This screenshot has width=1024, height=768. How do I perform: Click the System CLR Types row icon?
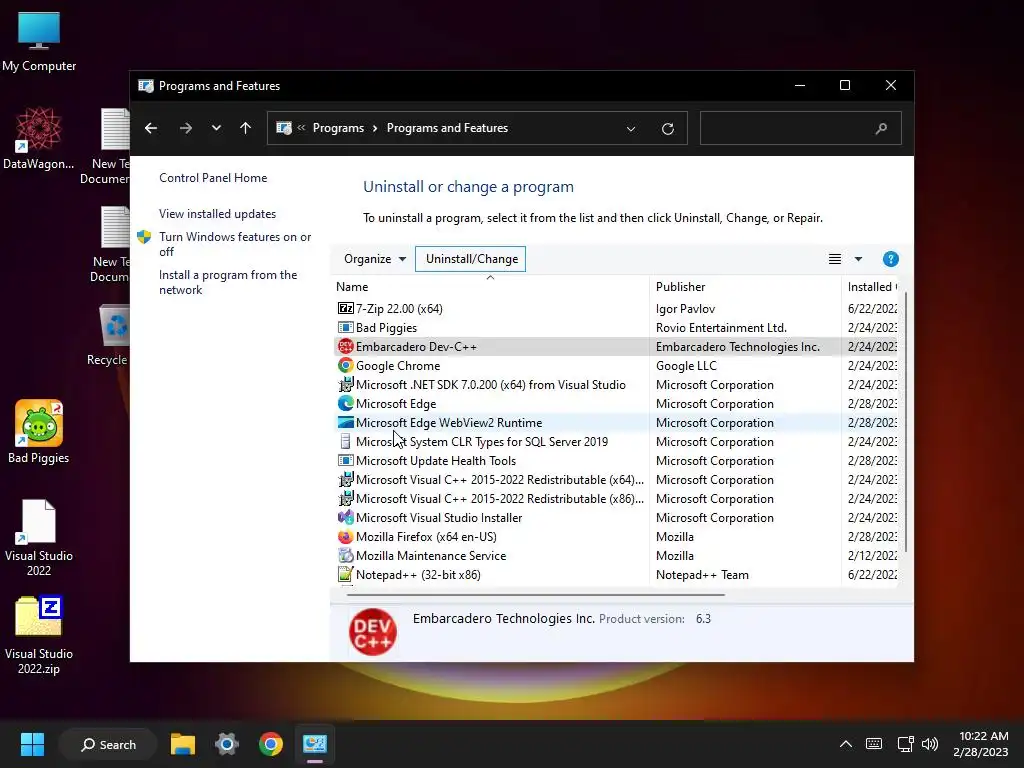345,441
